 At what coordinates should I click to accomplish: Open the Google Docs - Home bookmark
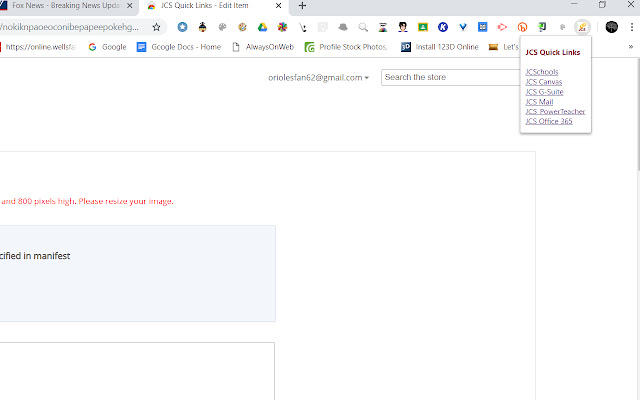179,47
